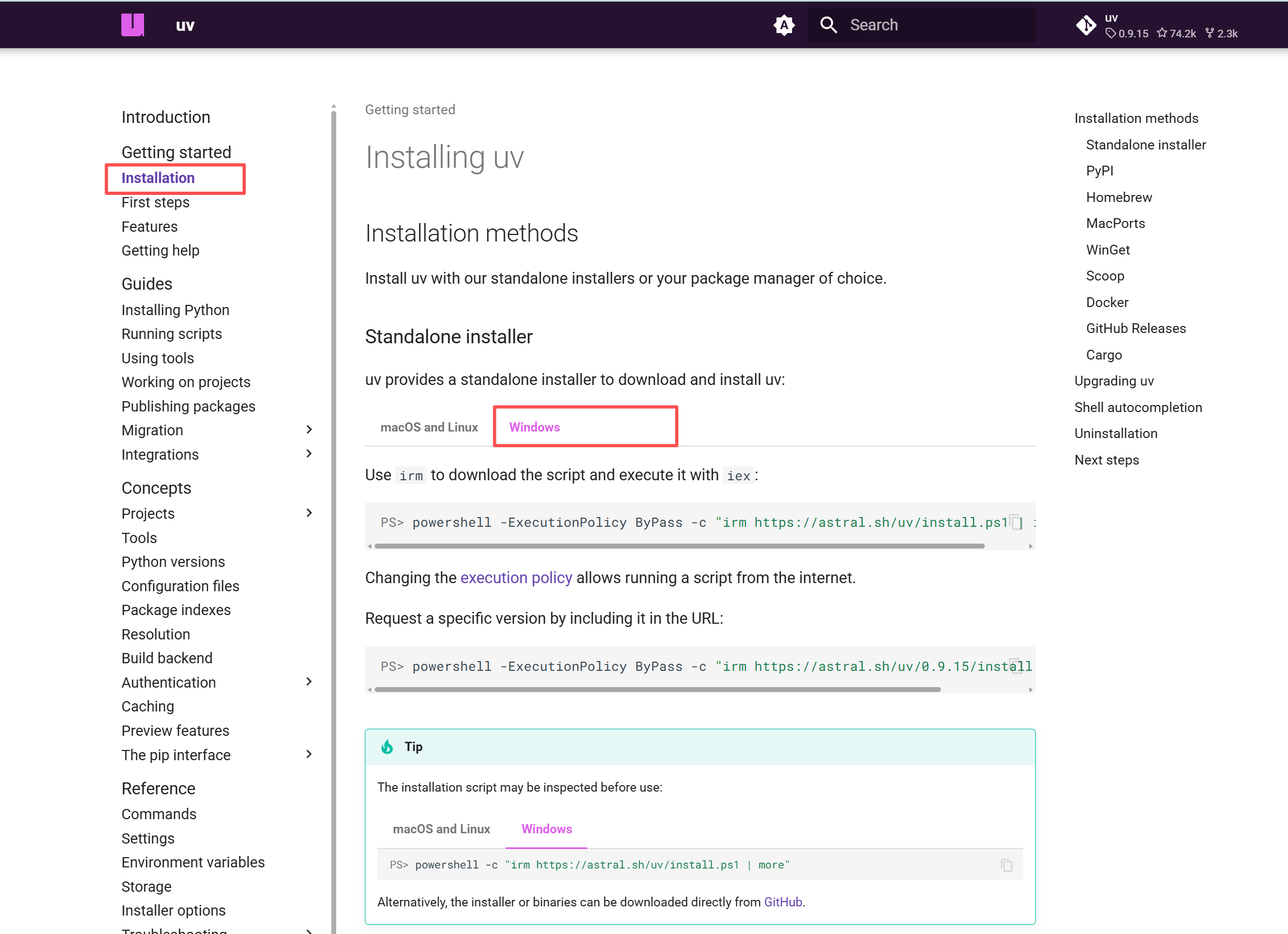Switch to macOS and Linux installer tab
Screen dimensions: 1288x934
[x=429, y=427]
